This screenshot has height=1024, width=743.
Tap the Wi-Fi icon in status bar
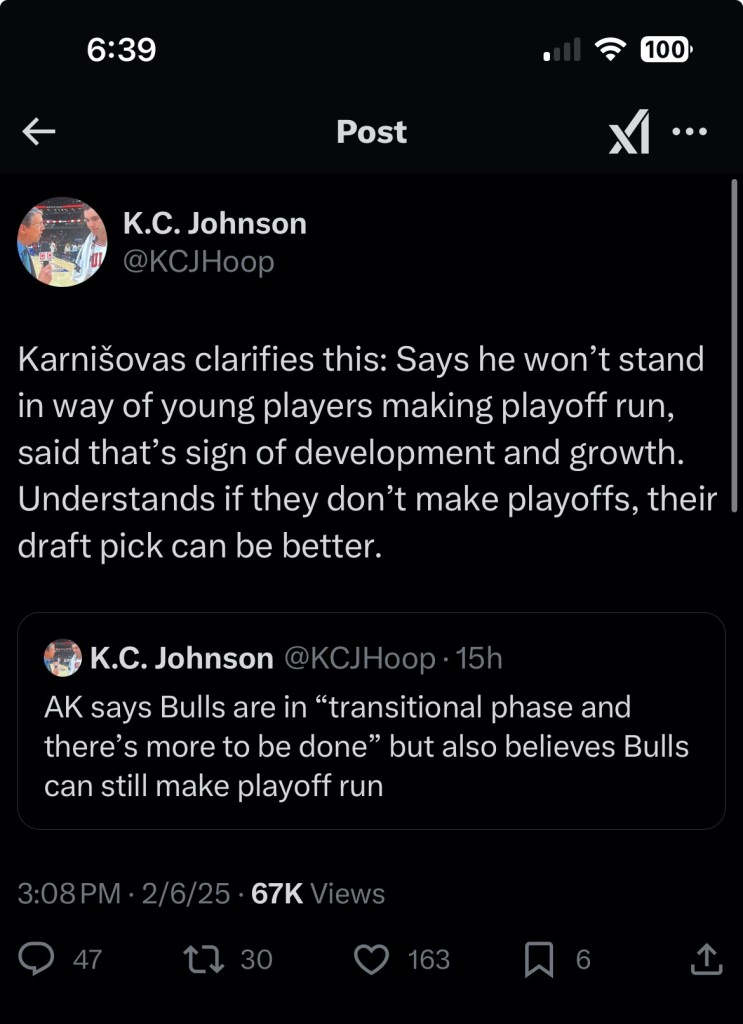coord(607,49)
